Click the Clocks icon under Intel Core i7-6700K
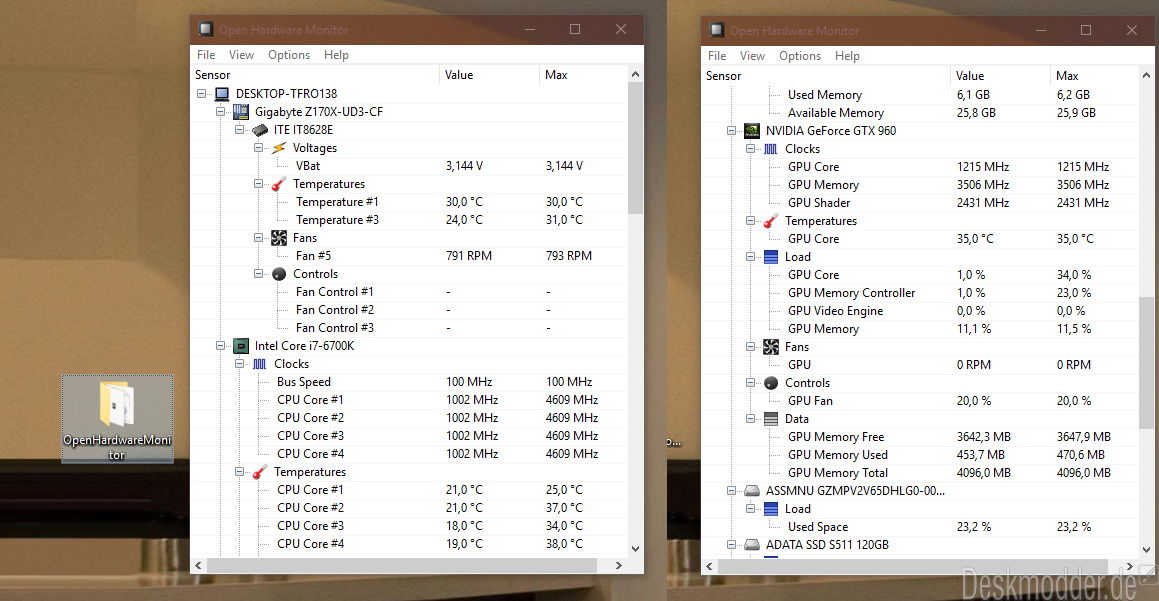This screenshot has width=1159, height=601. (259, 364)
